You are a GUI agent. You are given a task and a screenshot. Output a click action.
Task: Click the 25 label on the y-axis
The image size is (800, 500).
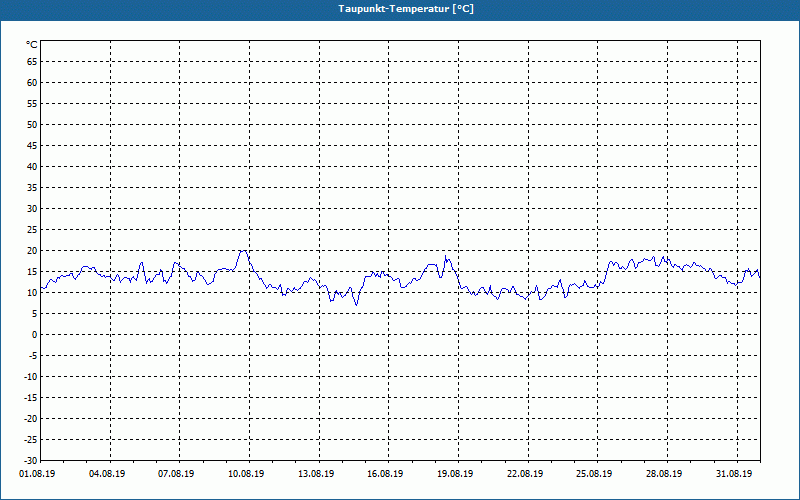coord(32,230)
